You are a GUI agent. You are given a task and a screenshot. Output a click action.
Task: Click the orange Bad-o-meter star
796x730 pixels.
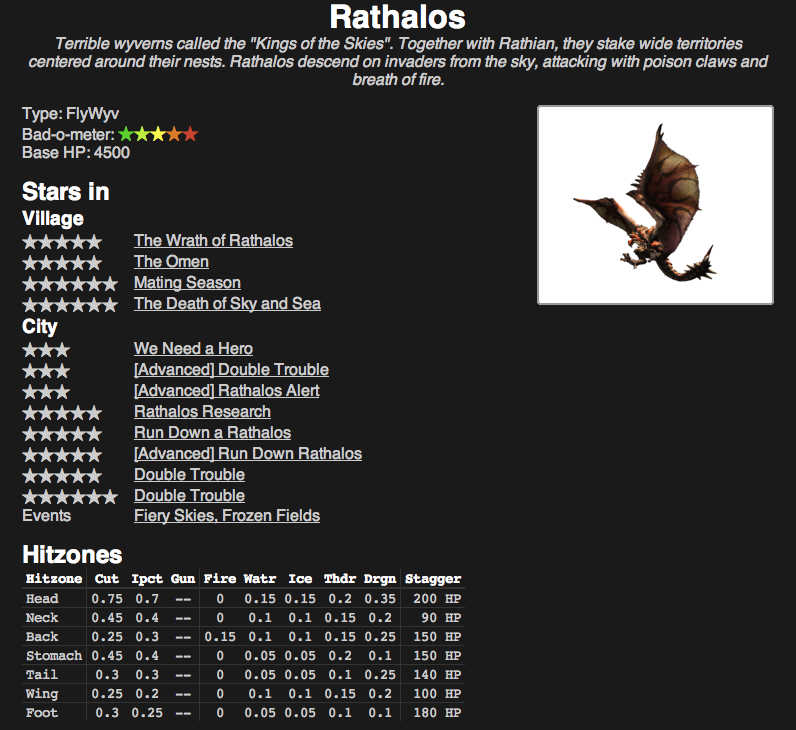point(174,135)
